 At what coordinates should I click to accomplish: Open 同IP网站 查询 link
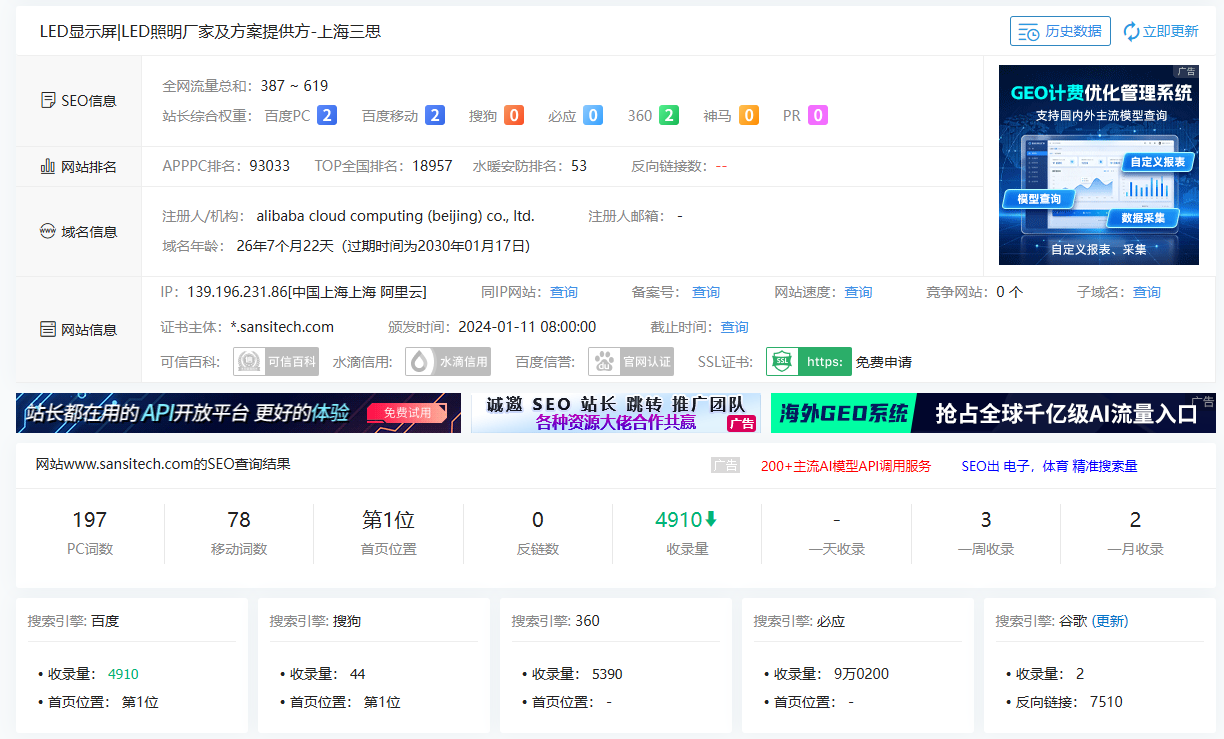click(x=564, y=292)
